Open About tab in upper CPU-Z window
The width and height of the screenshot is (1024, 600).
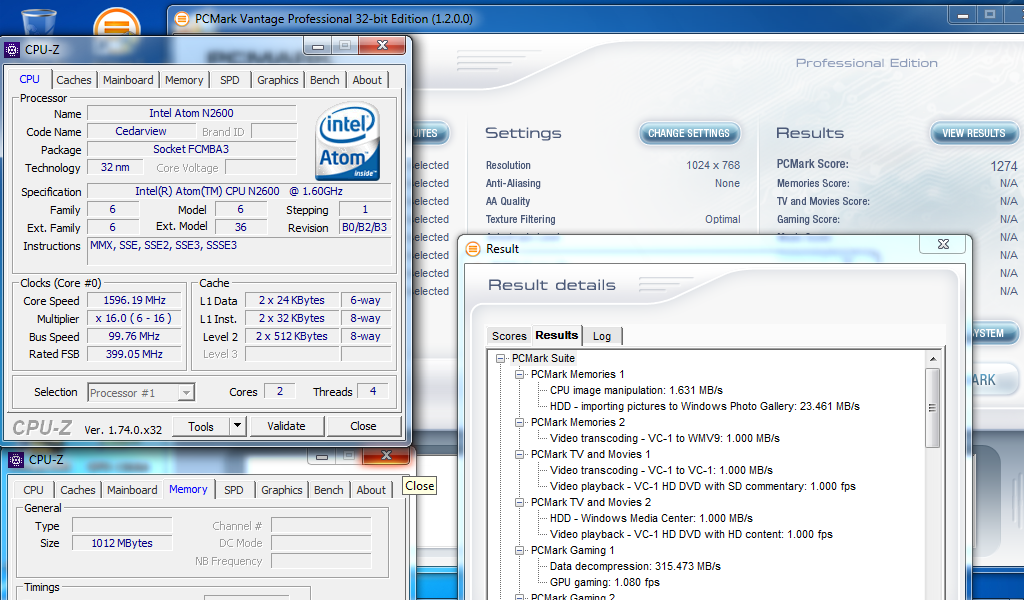pos(367,80)
